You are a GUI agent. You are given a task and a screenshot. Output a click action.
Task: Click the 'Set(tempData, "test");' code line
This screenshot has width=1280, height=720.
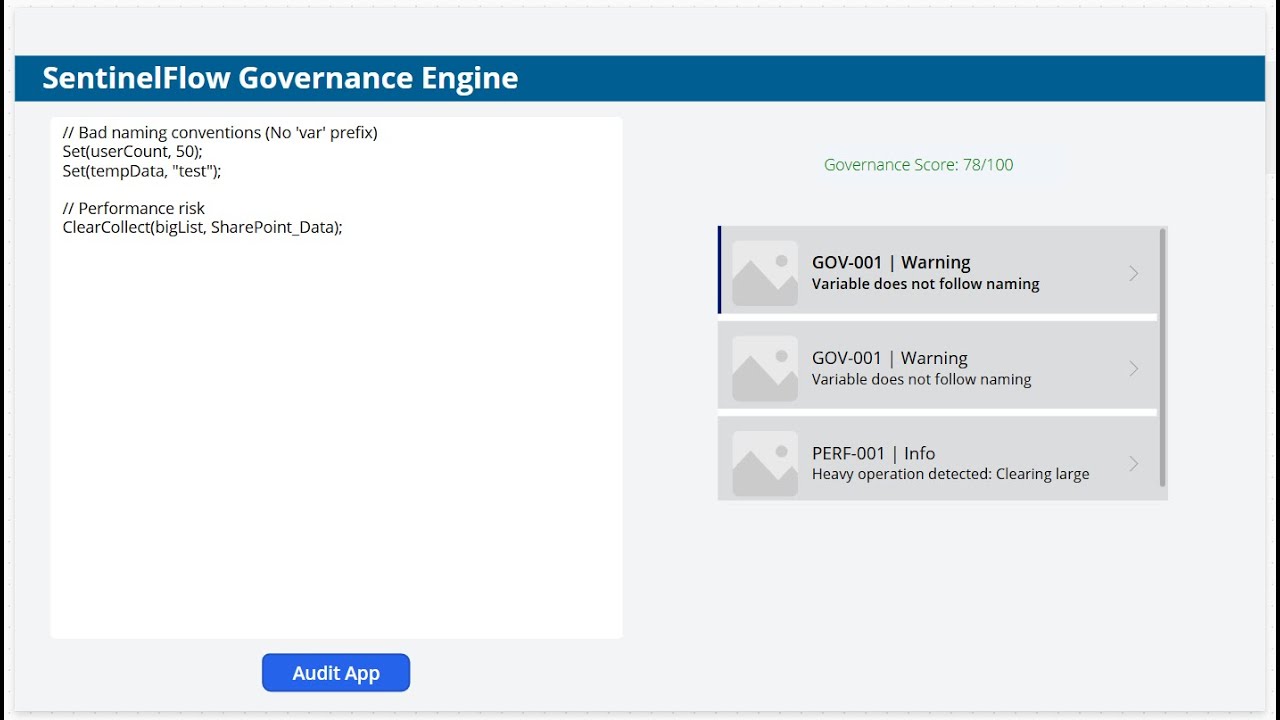(141, 170)
